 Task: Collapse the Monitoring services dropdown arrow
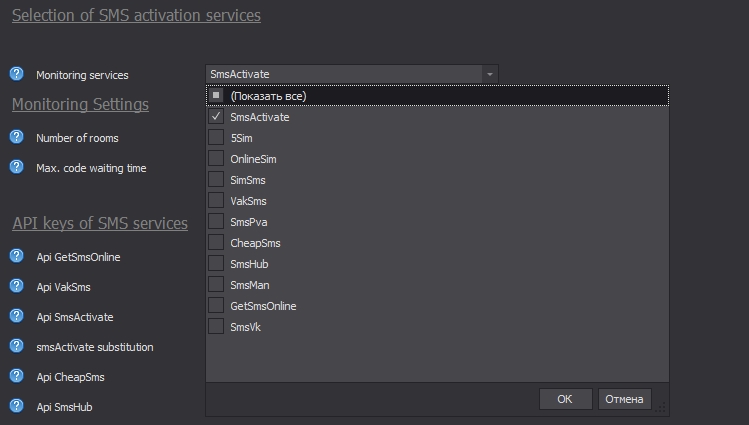pyautogui.click(x=490, y=74)
